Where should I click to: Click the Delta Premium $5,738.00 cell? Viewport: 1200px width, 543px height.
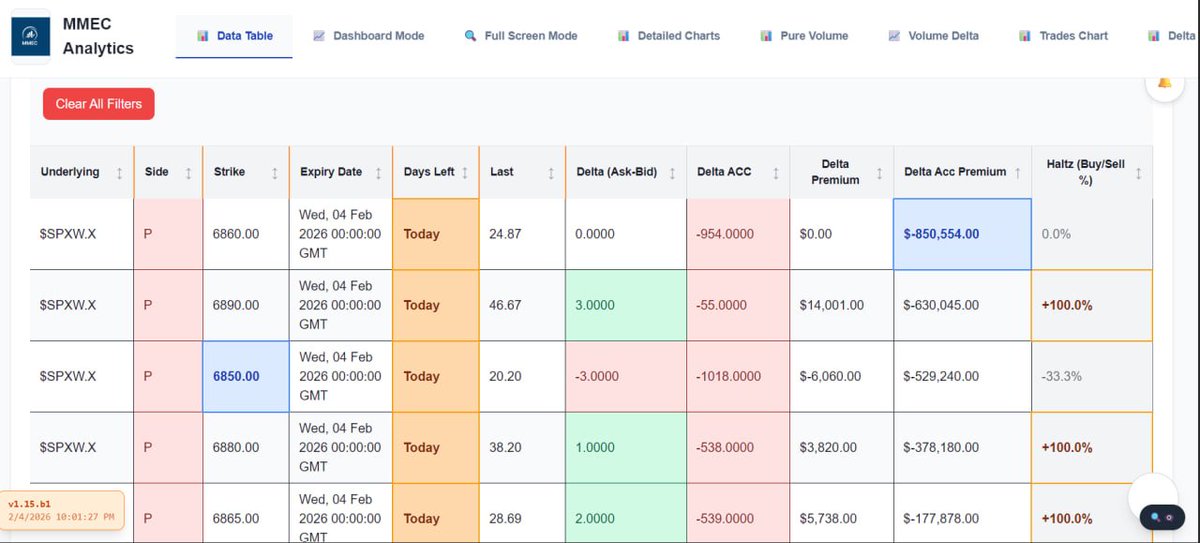(841, 513)
